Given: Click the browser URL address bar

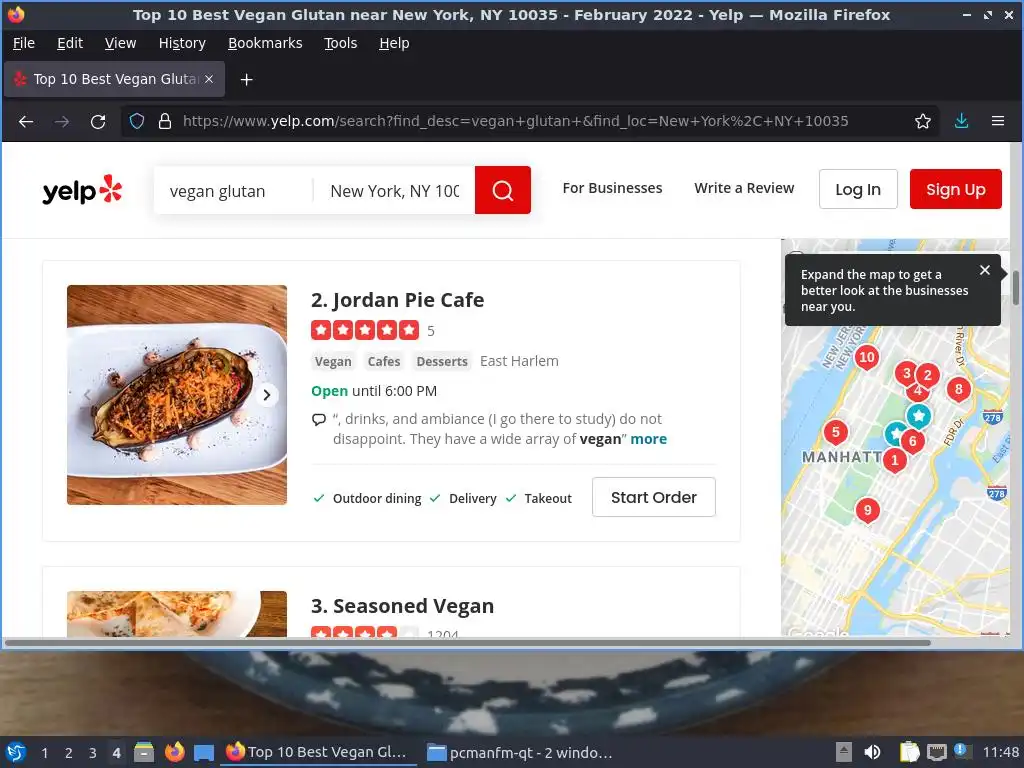Looking at the screenshot, I should pyautogui.click(x=515, y=121).
